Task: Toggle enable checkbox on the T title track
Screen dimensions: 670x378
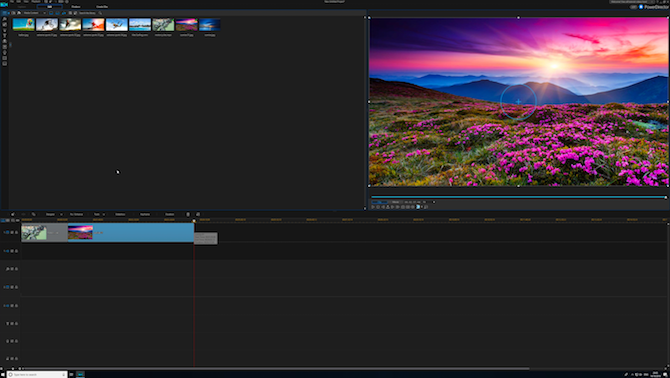Action: coord(12,323)
